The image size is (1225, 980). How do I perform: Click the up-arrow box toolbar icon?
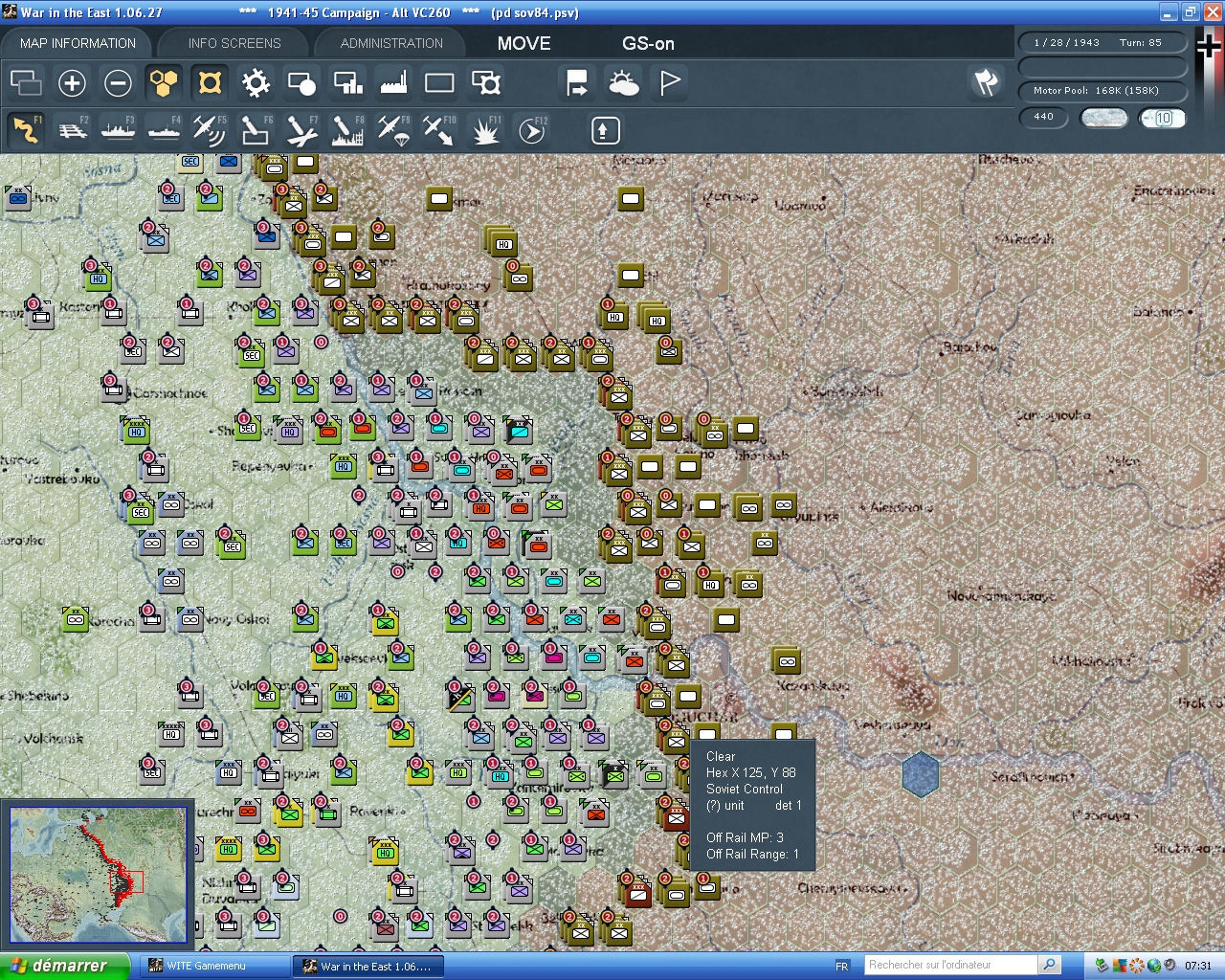coord(605,130)
